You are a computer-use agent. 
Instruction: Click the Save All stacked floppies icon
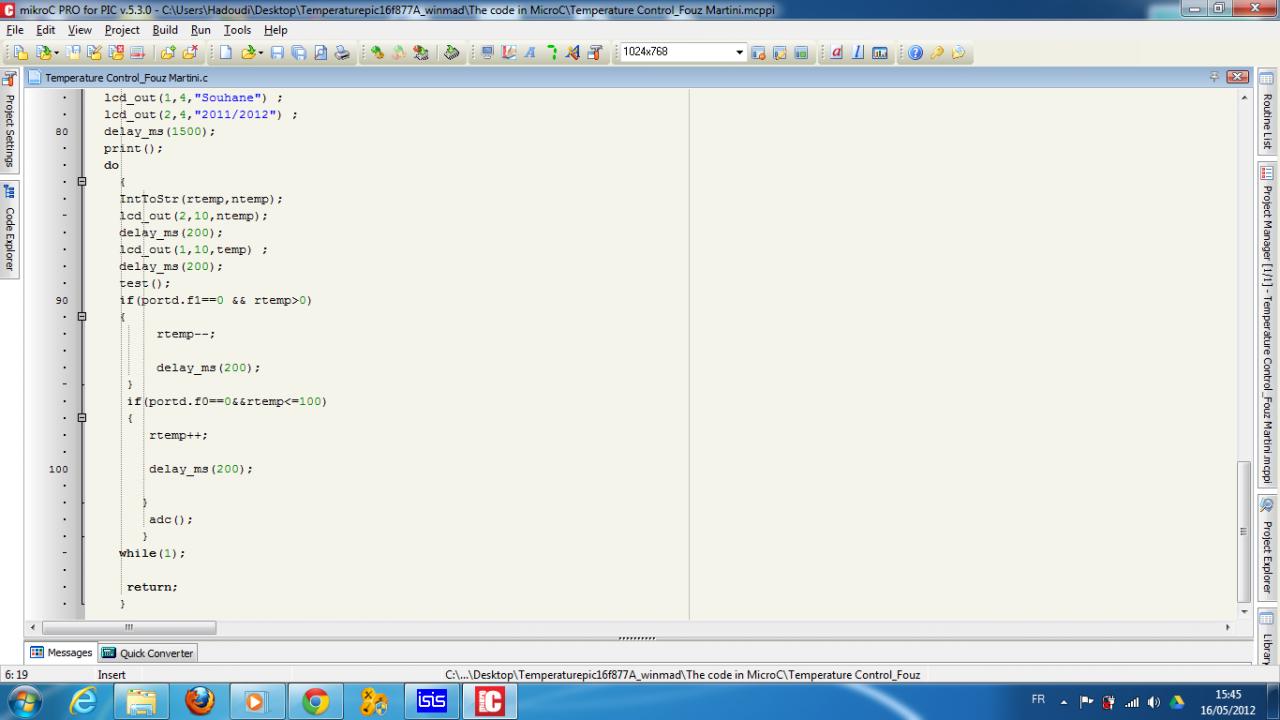coord(299,53)
